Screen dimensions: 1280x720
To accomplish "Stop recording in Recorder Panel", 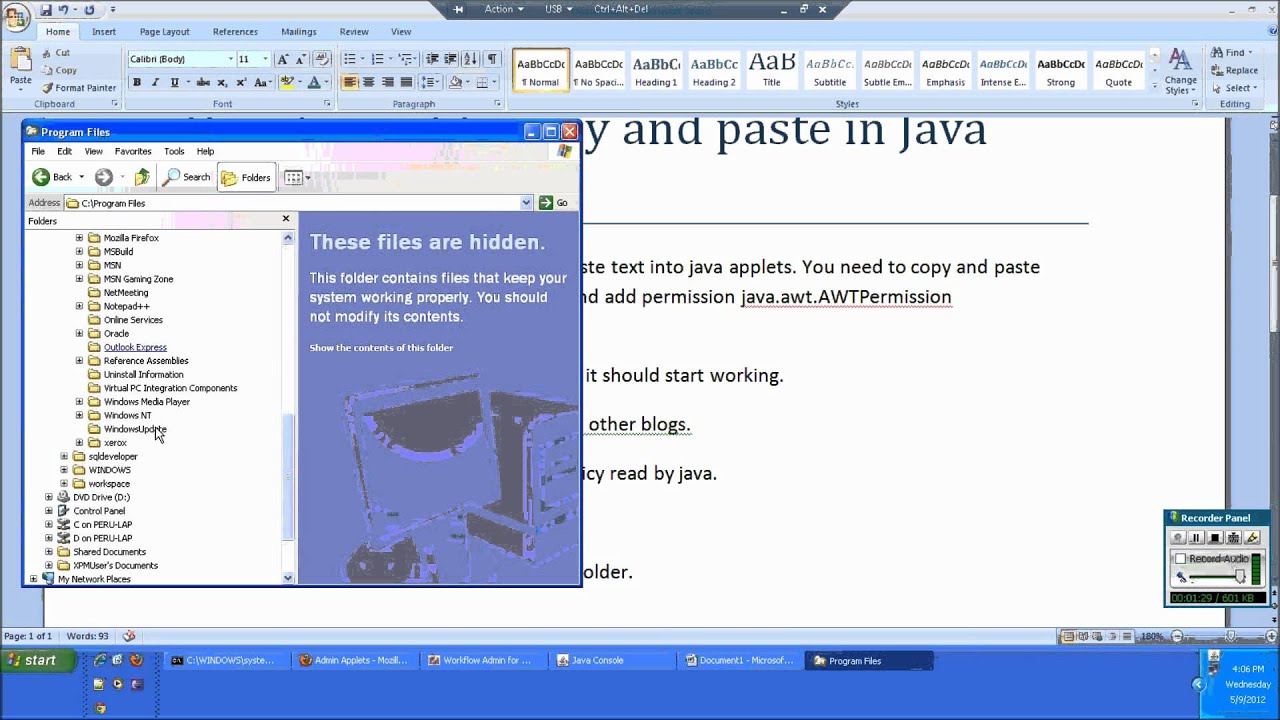I will (x=1214, y=538).
